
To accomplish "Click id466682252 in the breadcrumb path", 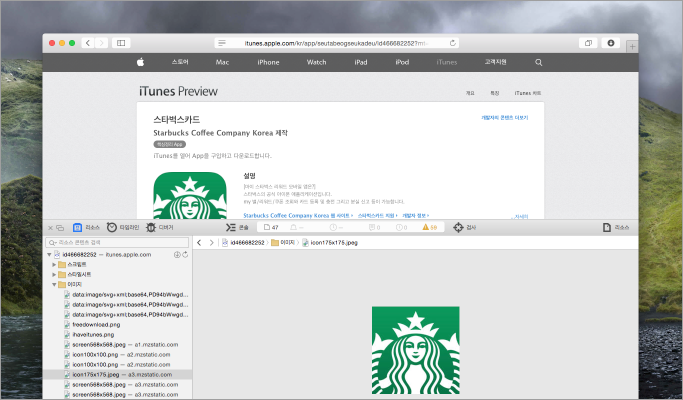I will click(243, 243).
